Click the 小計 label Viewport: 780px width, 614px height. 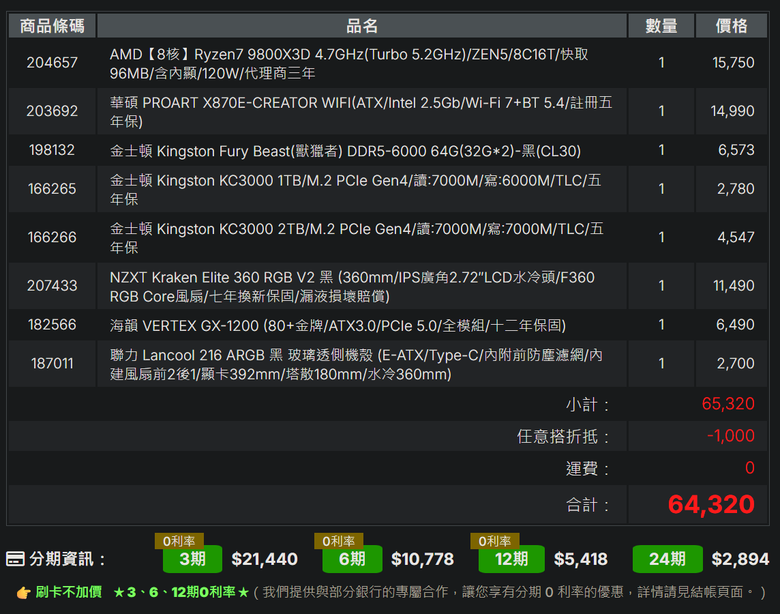tap(587, 405)
